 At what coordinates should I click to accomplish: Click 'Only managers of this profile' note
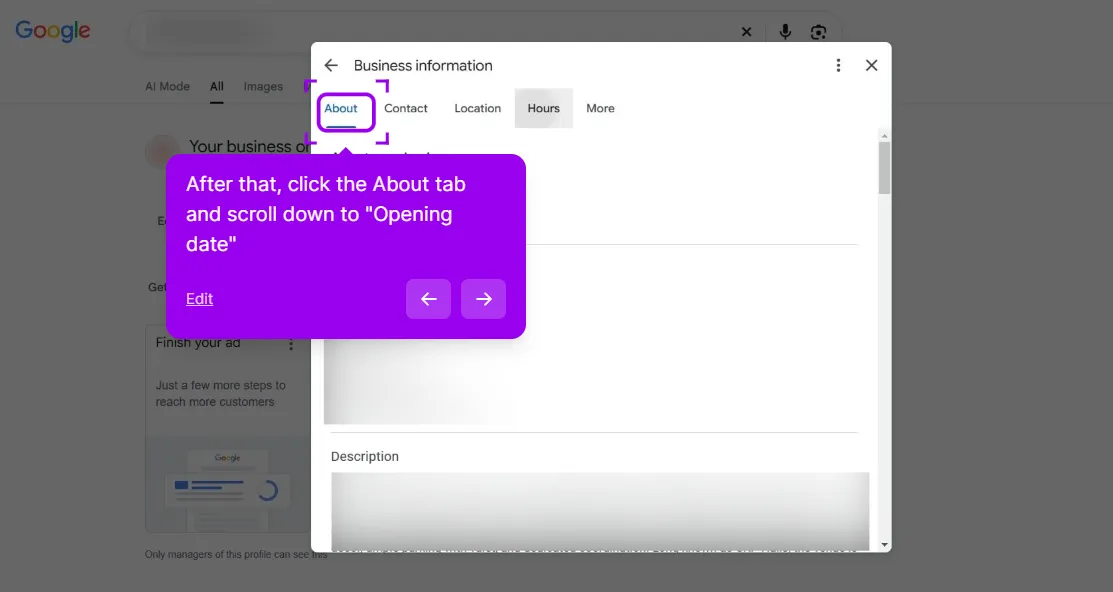pos(236,554)
